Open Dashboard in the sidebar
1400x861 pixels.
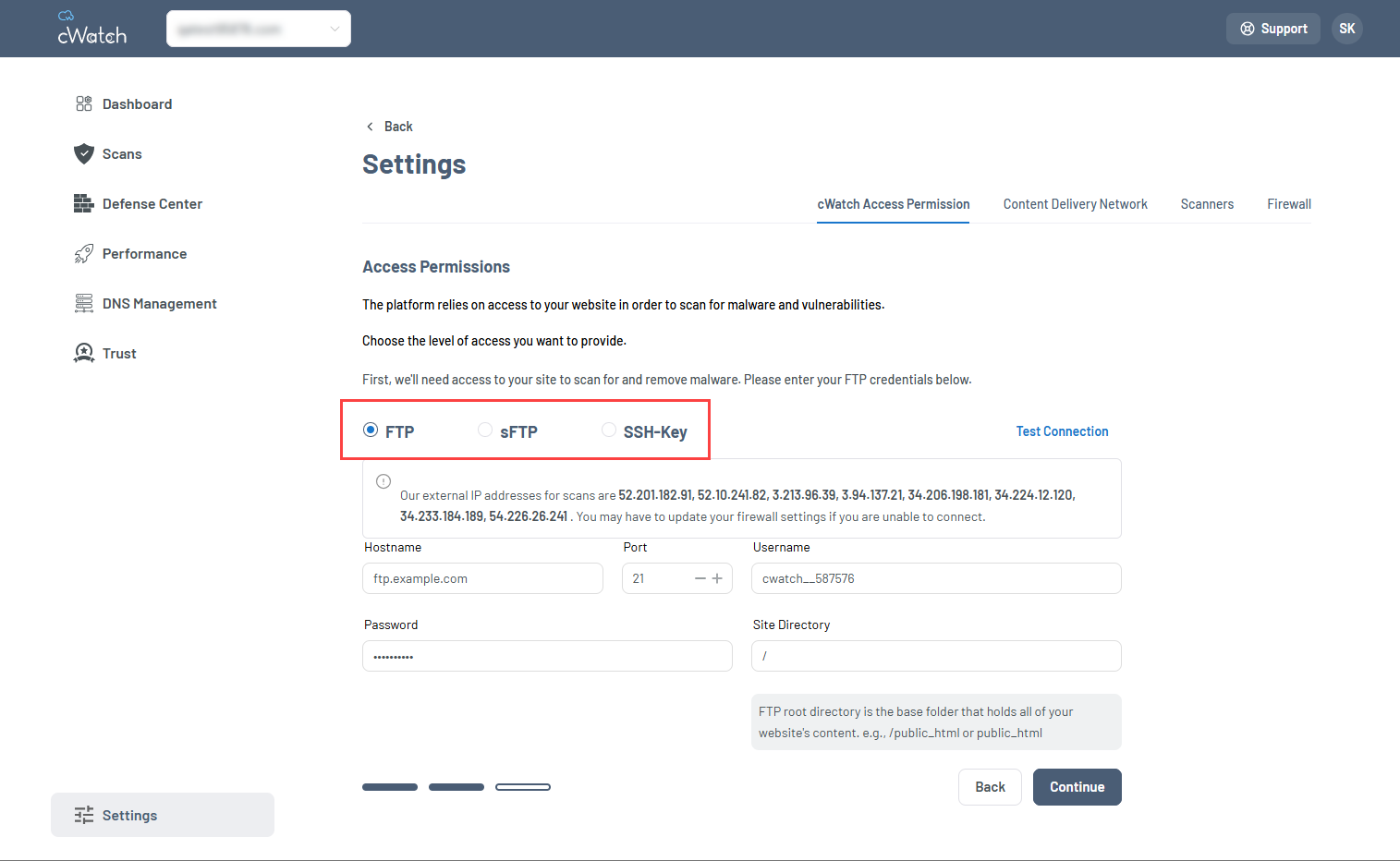coord(137,103)
